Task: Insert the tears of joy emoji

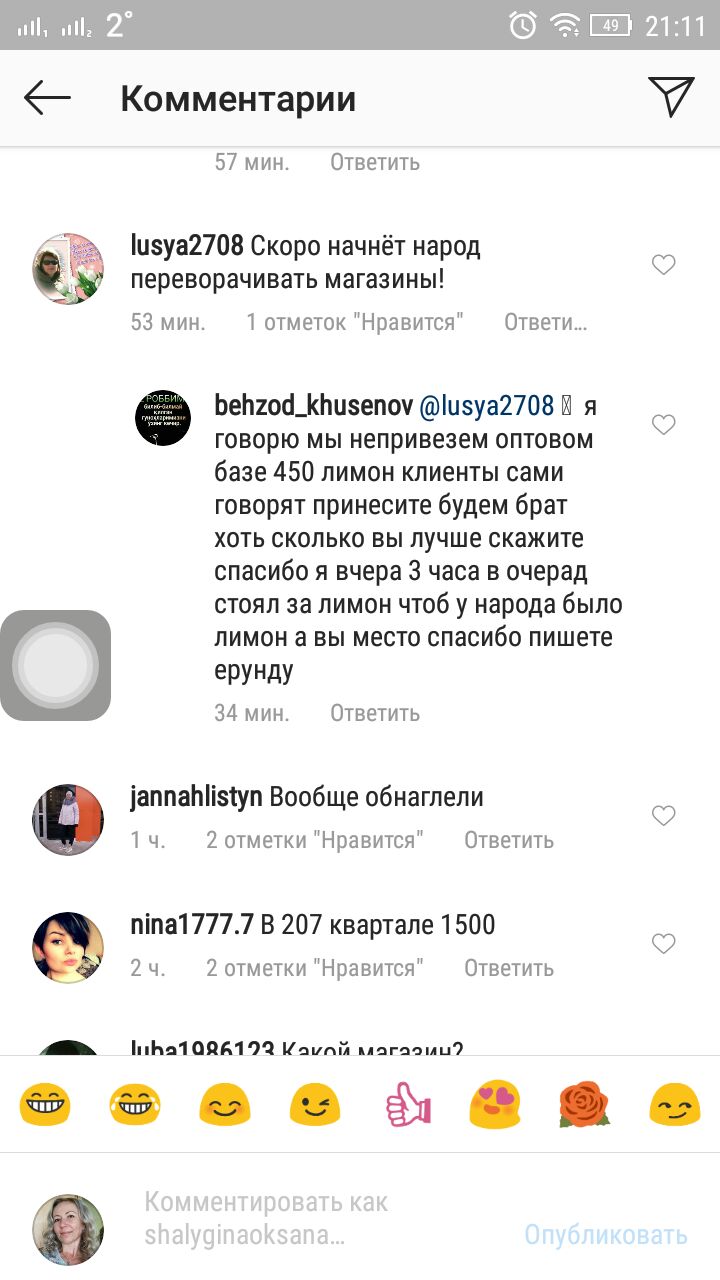Action: (x=135, y=1105)
